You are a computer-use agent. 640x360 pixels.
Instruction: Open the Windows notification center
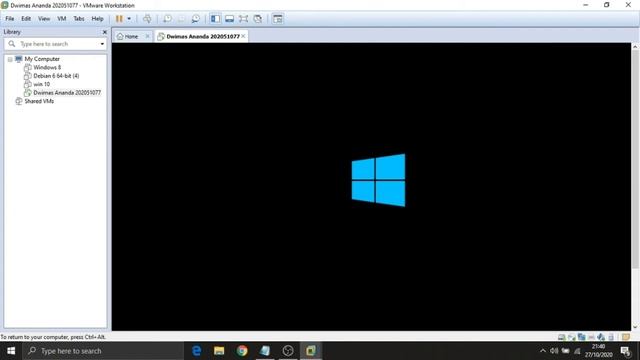(x=626, y=351)
